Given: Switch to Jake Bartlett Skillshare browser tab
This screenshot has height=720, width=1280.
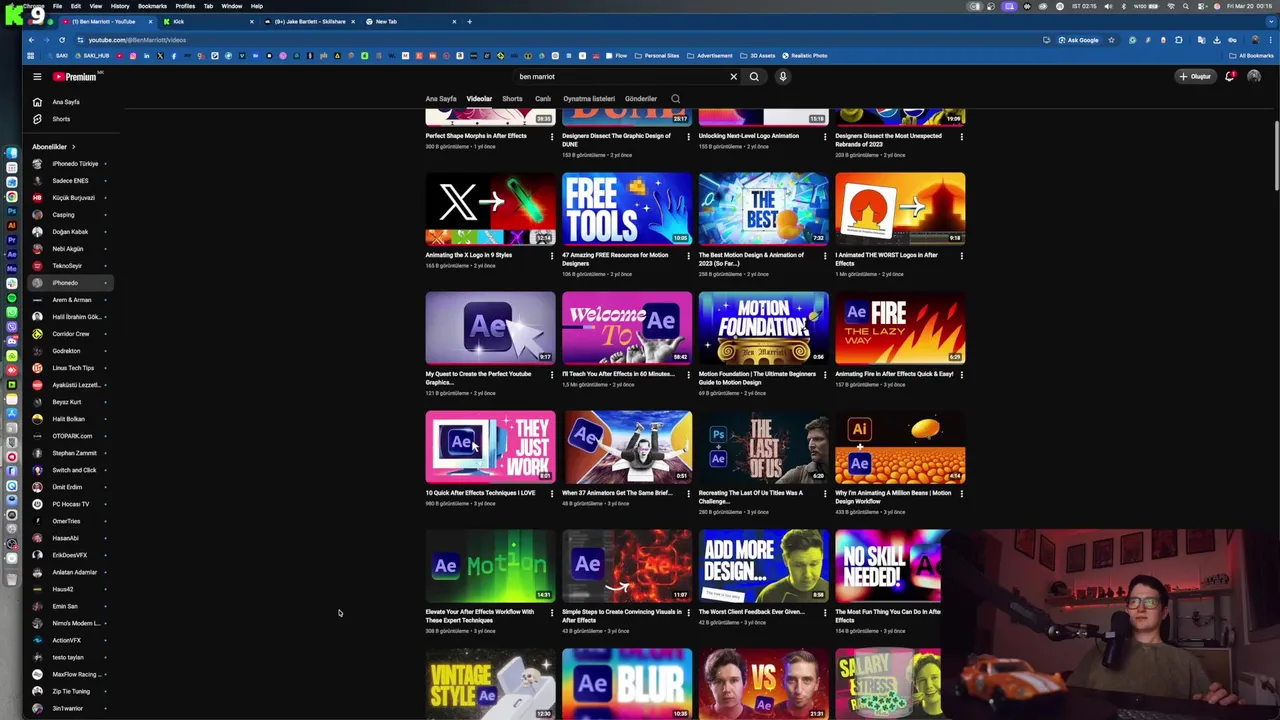Looking at the screenshot, I should pos(310,21).
